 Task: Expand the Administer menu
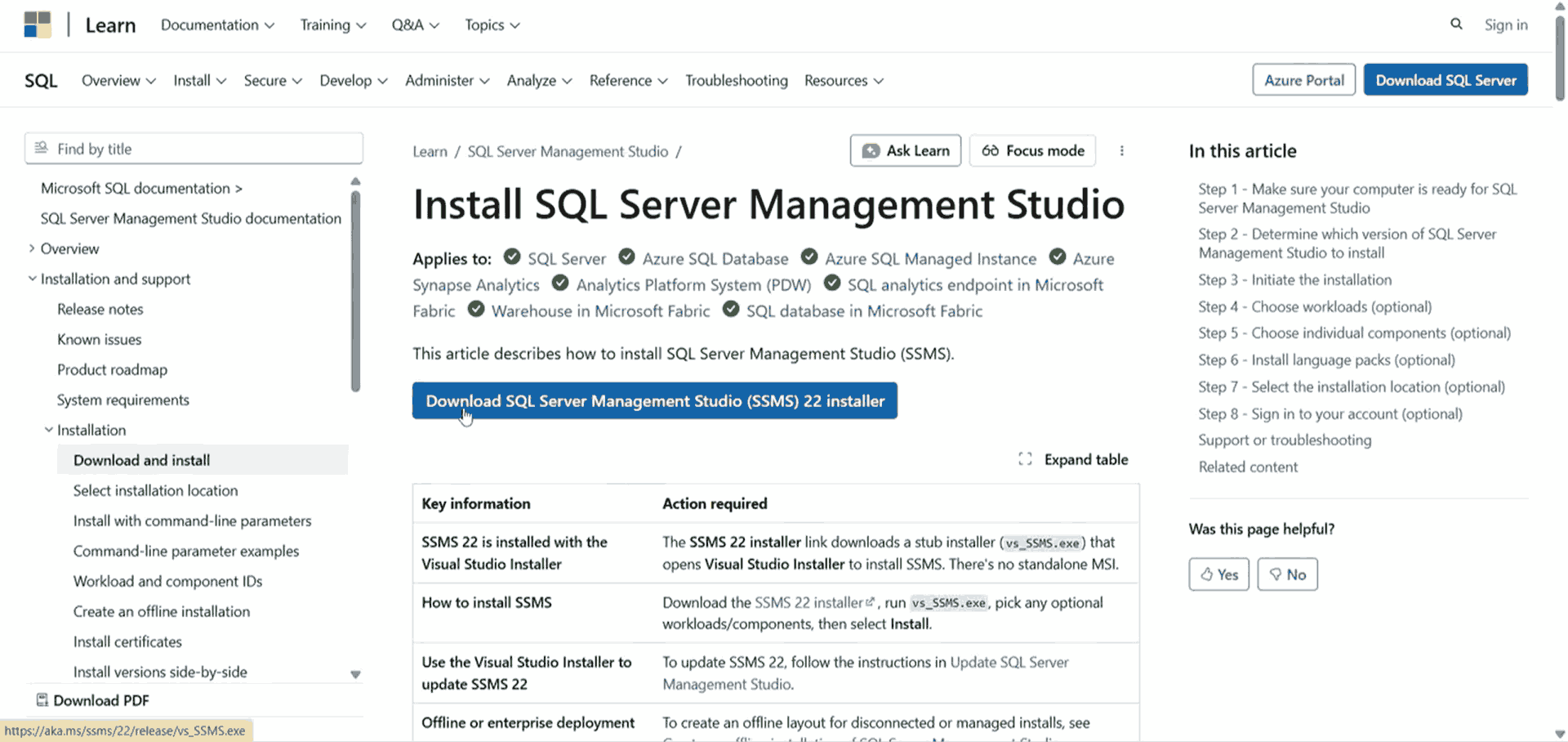(447, 80)
